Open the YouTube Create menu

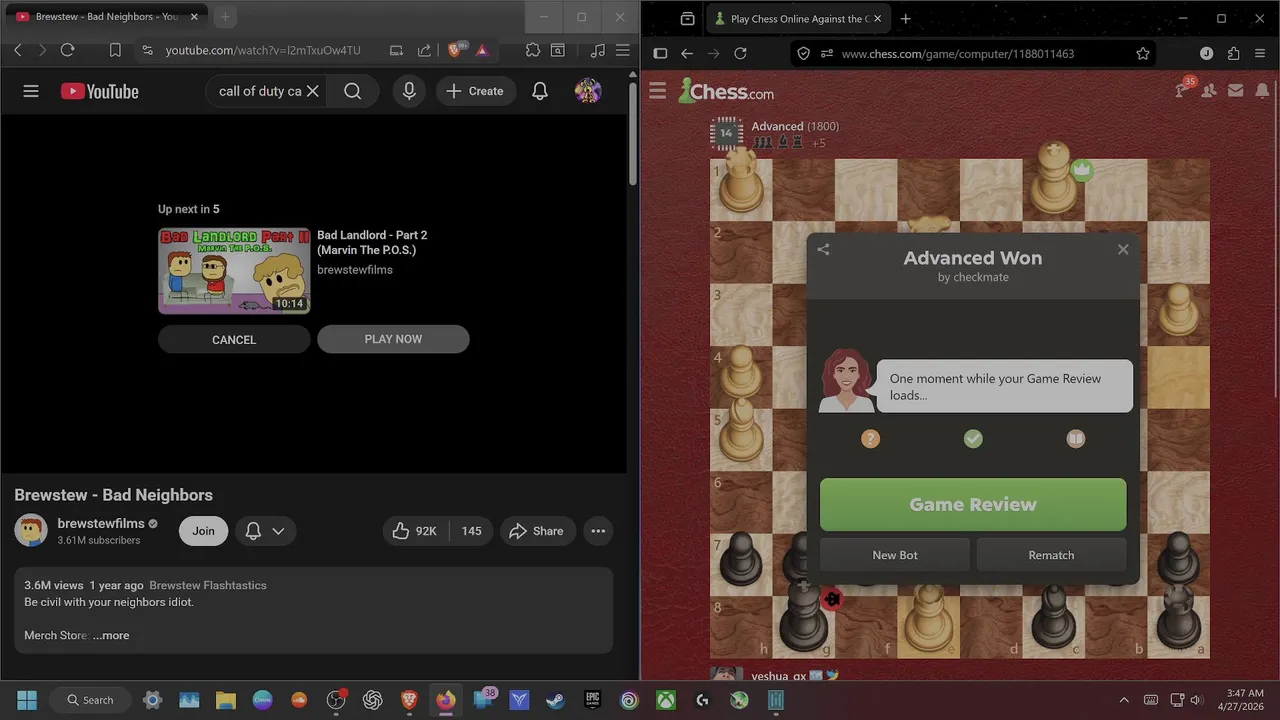pyautogui.click(x=475, y=91)
